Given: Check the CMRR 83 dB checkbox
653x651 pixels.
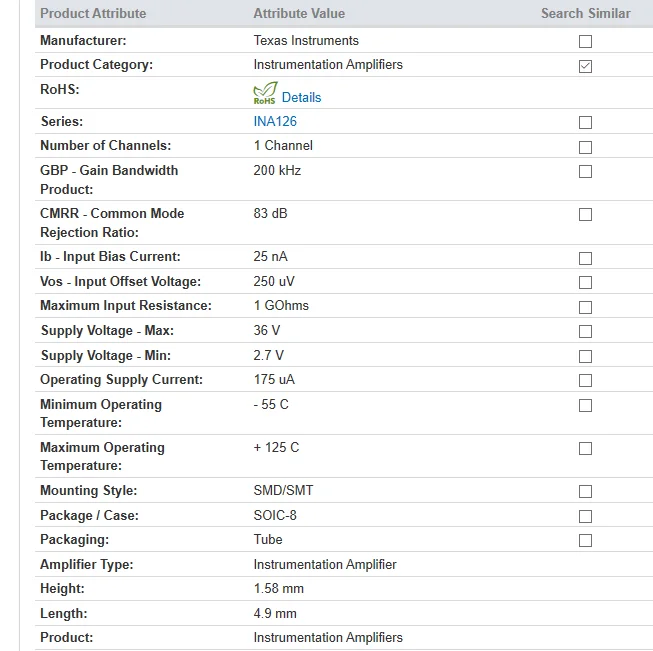Looking at the screenshot, I should click(585, 215).
